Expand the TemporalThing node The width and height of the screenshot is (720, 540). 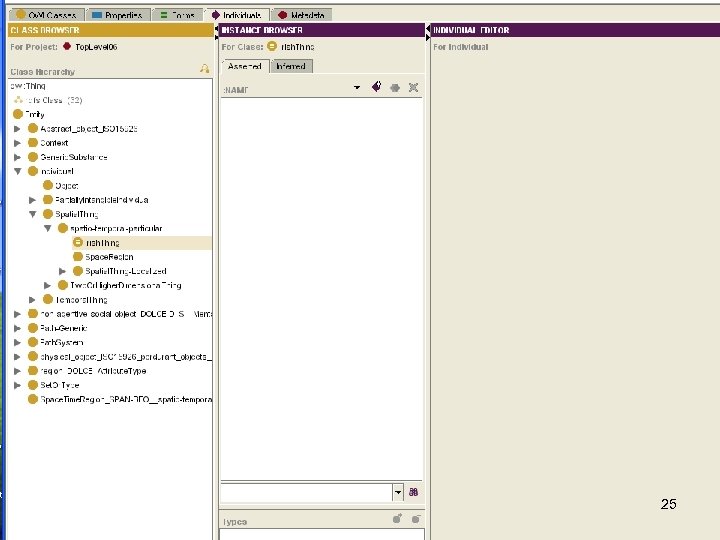[x=32, y=299]
